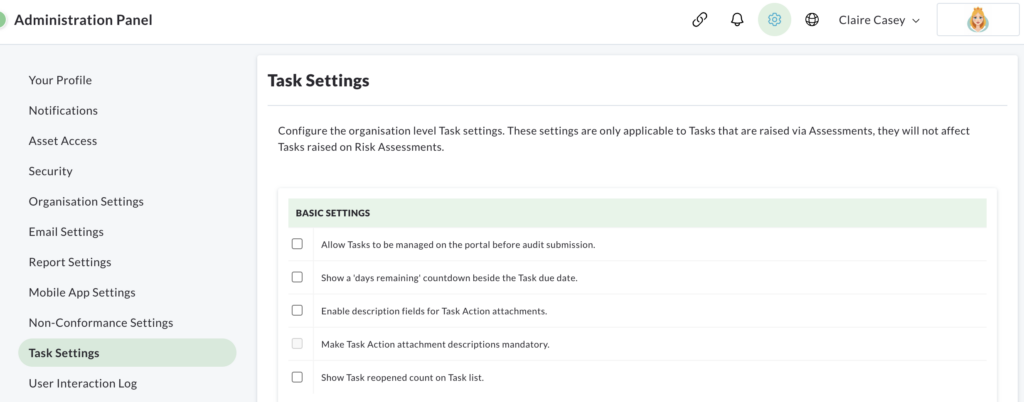The width and height of the screenshot is (1024, 402).
Task: View the User Interaction Log
Action: (82, 383)
